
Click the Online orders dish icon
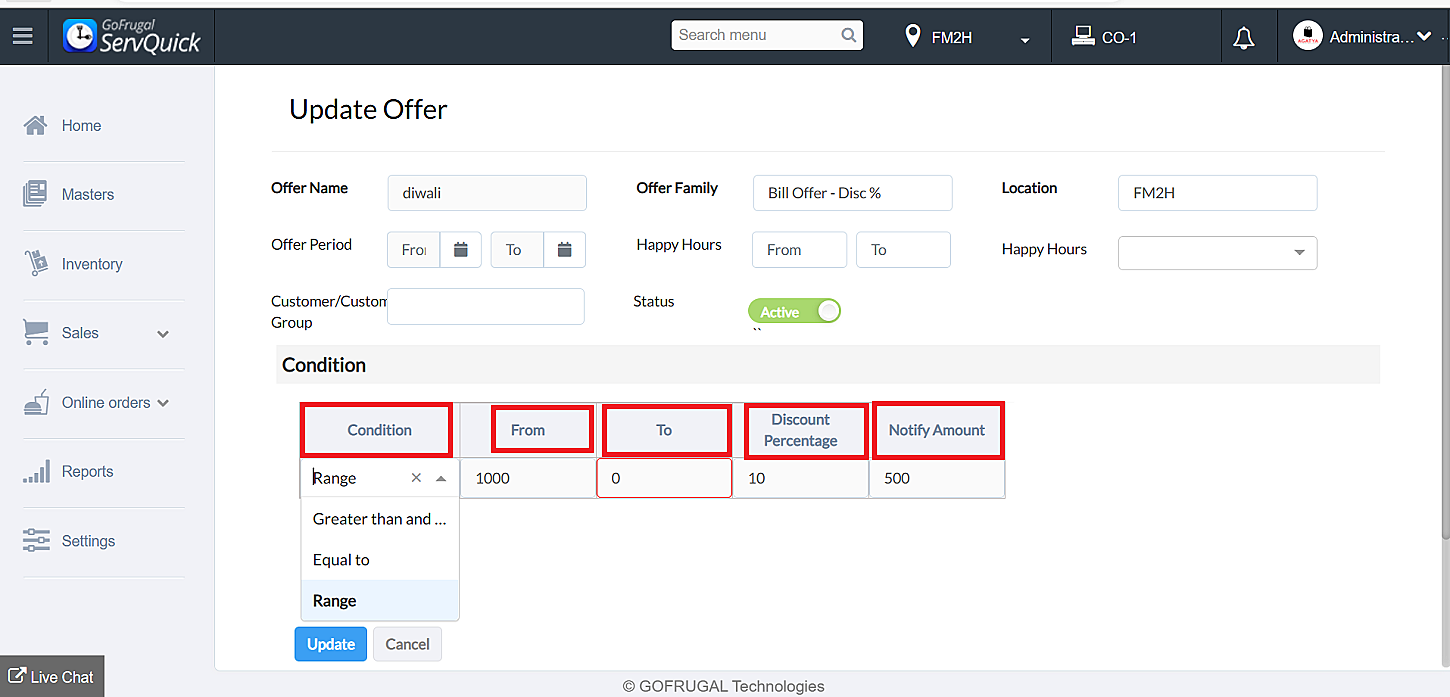pyautogui.click(x=35, y=402)
